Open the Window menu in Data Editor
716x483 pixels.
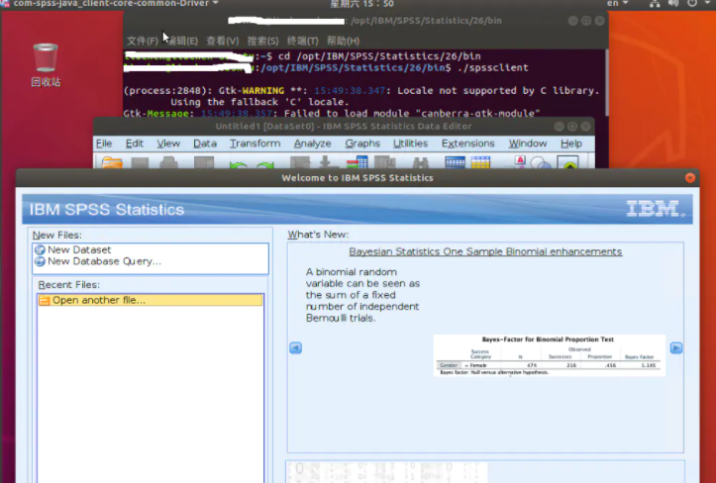pos(527,143)
